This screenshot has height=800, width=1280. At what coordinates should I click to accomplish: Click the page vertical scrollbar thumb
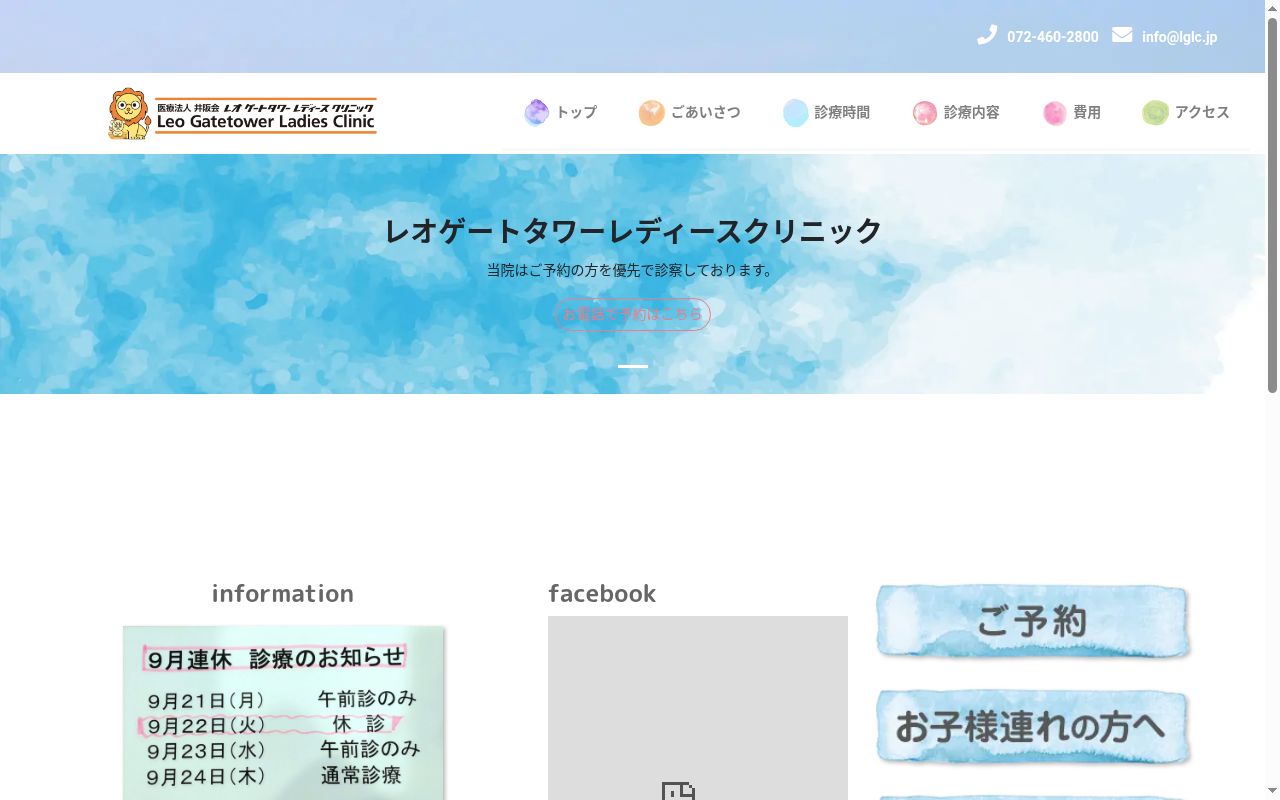1272,205
